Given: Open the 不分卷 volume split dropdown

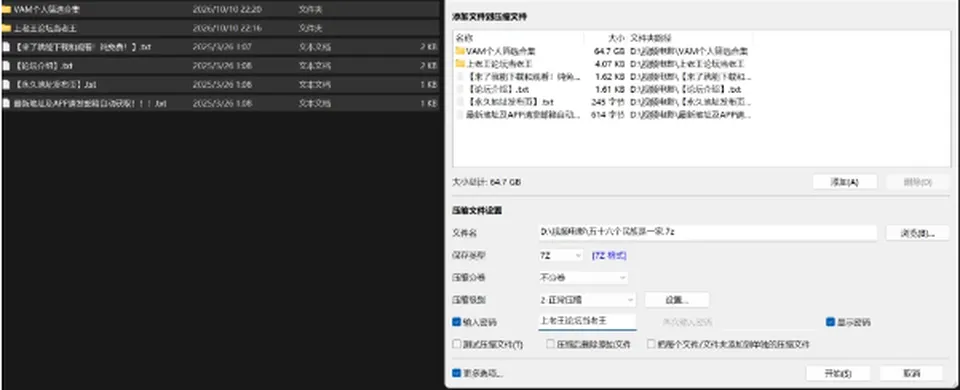Looking at the screenshot, I should point(583,277).
